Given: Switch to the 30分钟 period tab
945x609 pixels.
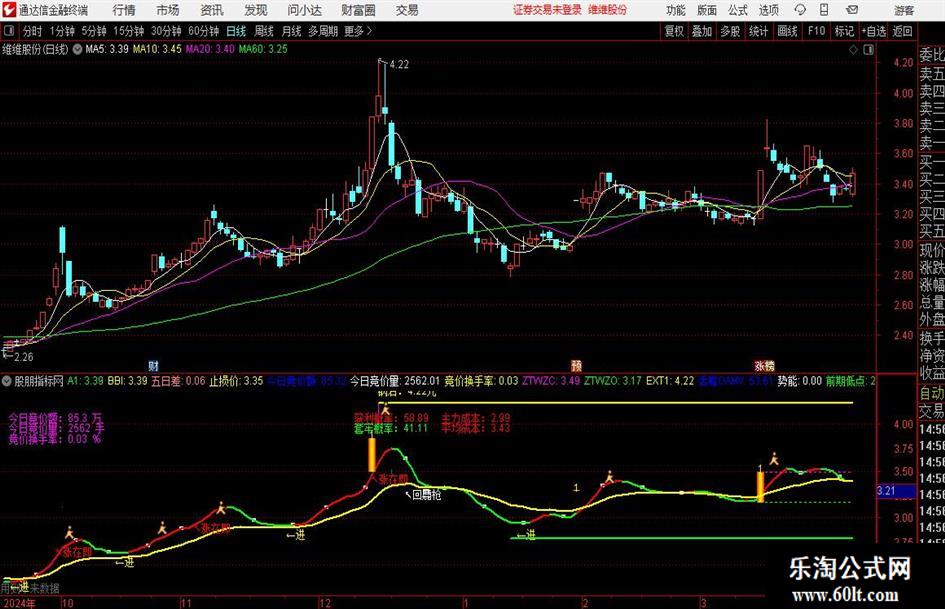Looking at the screenshot, I should tap(166, 31).
